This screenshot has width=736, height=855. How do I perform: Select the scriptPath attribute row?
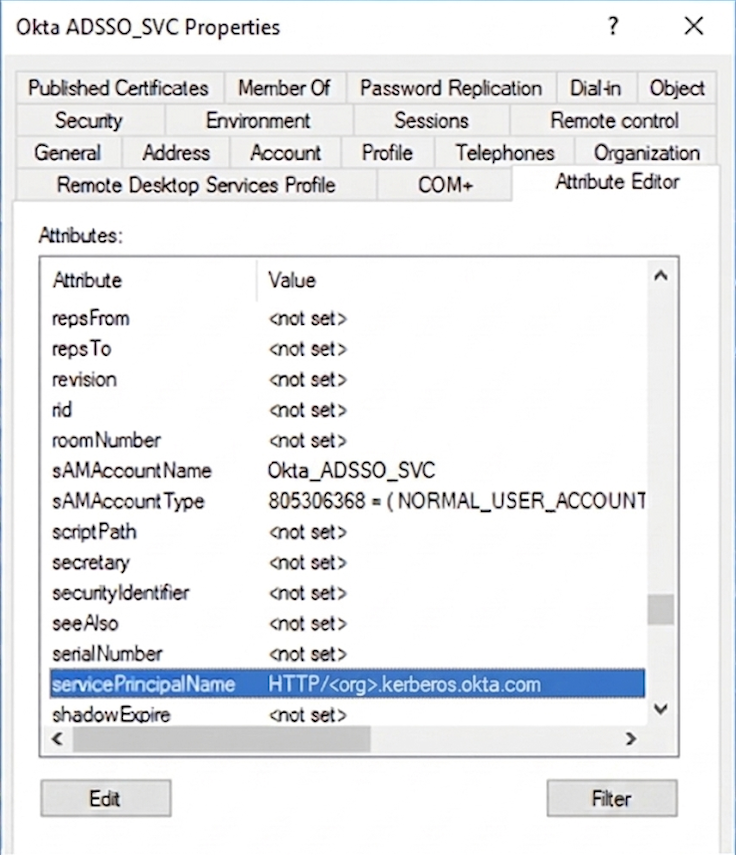347,532
